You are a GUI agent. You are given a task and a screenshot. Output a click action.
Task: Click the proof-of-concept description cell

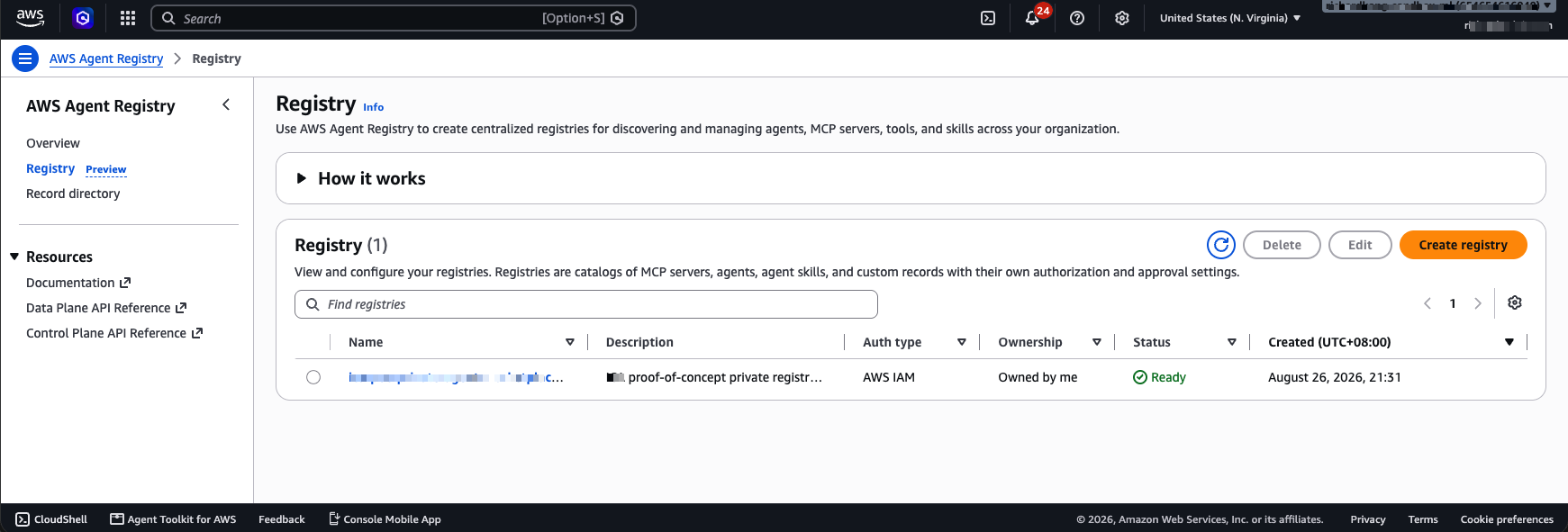pos(714,377)
